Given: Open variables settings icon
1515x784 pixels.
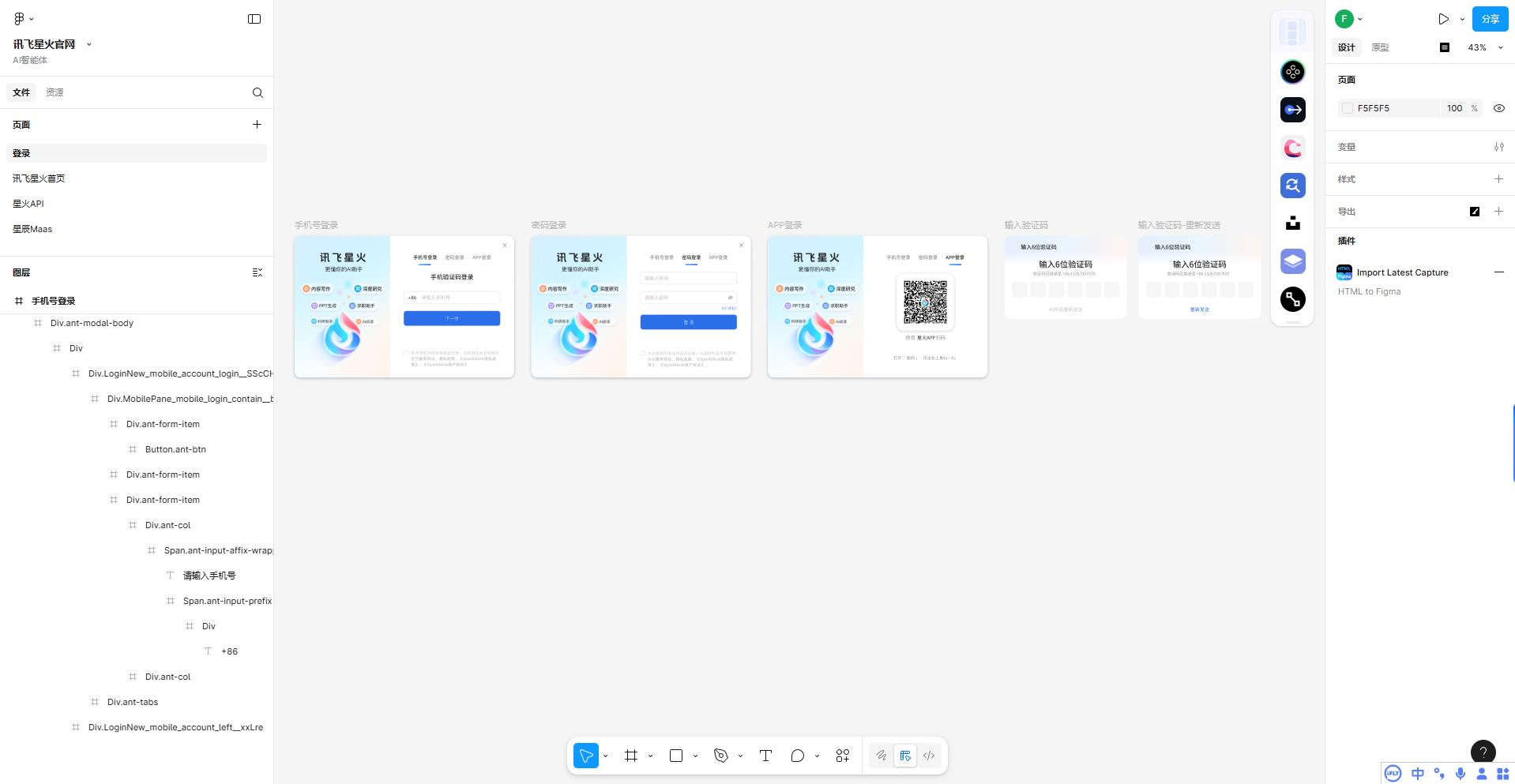Looking at the screenshot, I should [1498, 147].
